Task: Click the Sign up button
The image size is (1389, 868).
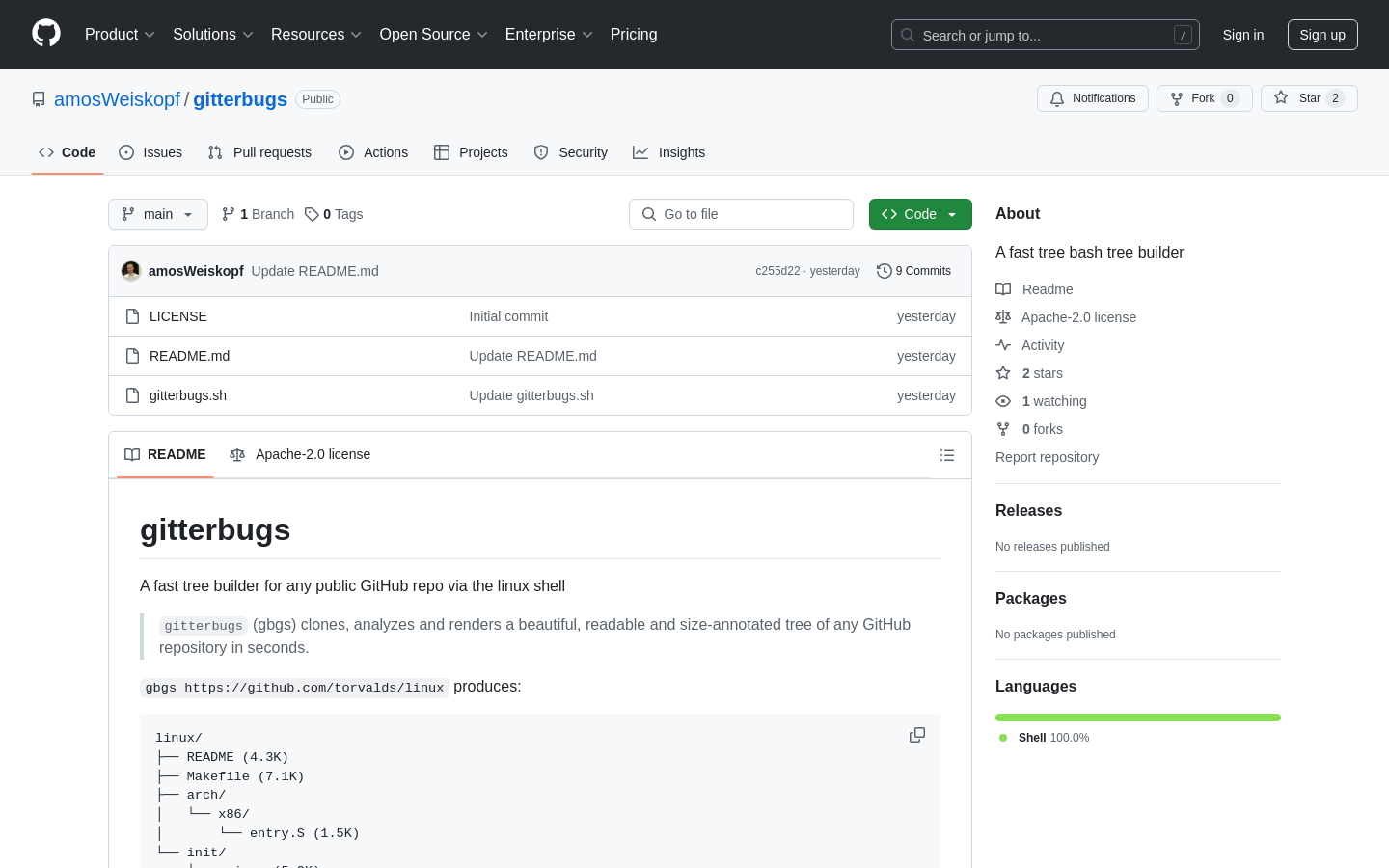Action: tap(1322, 35)
